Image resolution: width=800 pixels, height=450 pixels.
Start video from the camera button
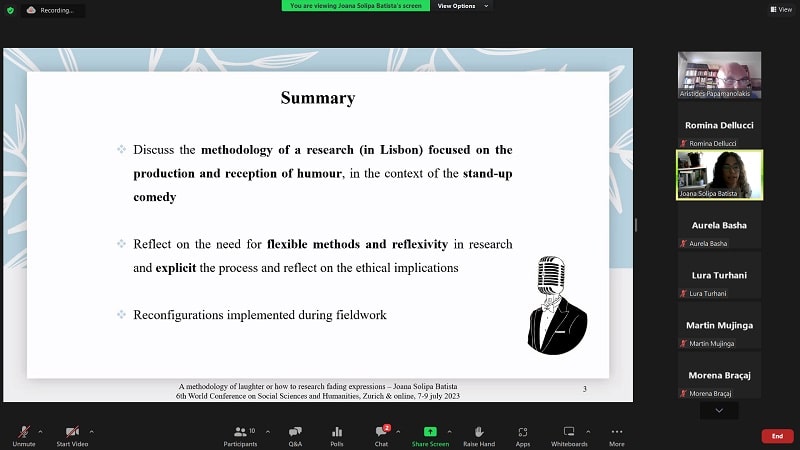71,434
